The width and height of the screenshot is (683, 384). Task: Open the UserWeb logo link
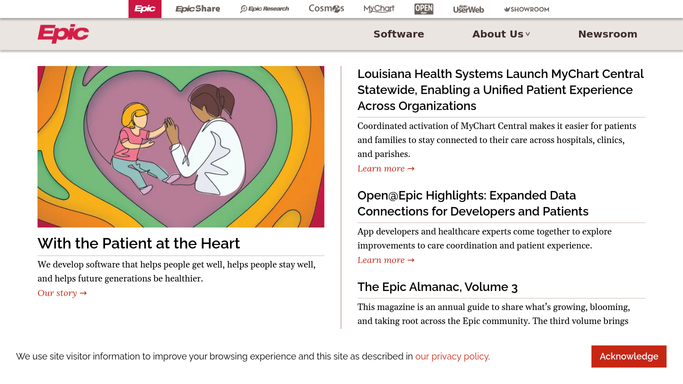(x=468, y=9)
